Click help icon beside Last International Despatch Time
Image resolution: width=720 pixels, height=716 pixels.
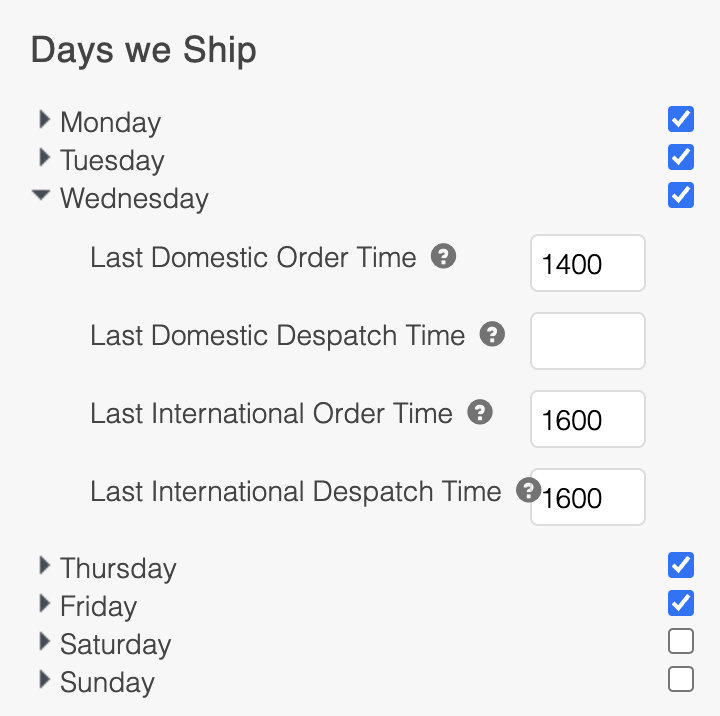(529, 490)
